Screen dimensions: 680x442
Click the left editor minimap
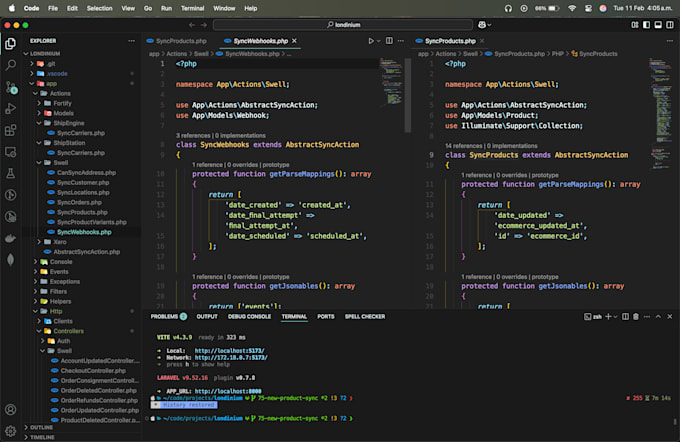pyautogui.click(x=392, y=82)
